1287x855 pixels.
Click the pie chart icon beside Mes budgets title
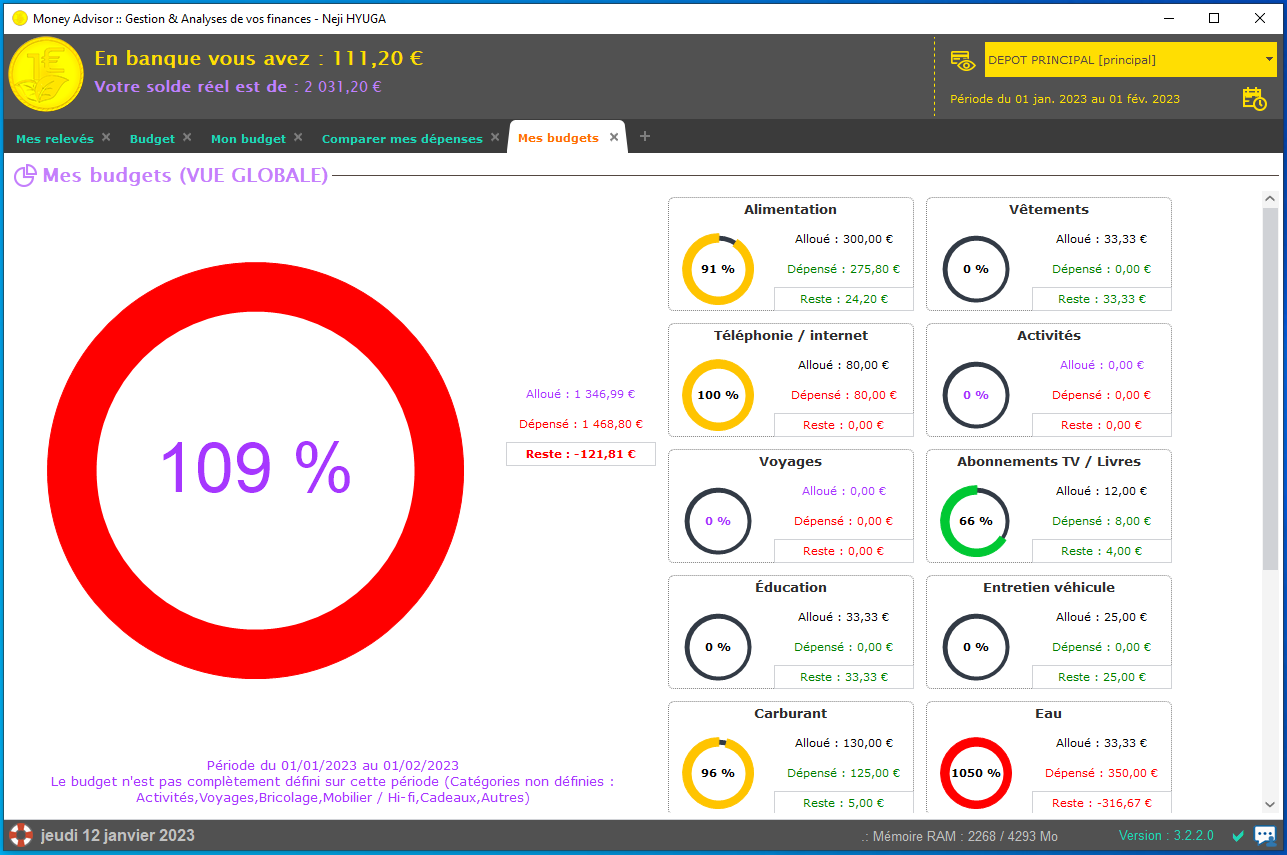[25, 176]
